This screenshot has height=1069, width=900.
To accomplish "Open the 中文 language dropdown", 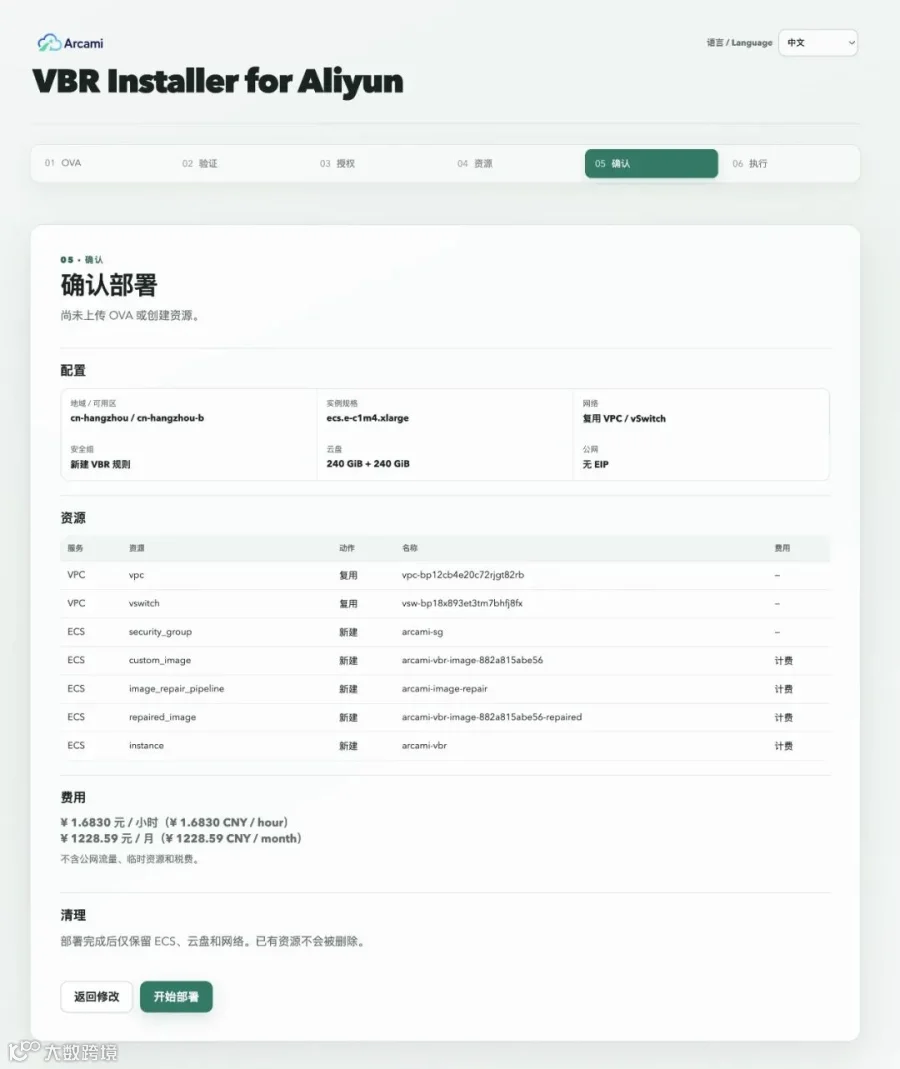I will 818,42.
